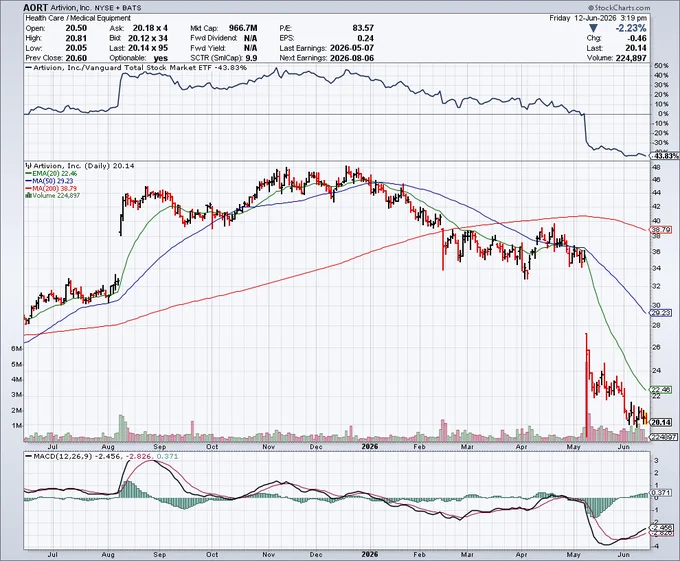Click the Bid value 20.12 x 34
The image size is (680, 561).
click(148, 38)
